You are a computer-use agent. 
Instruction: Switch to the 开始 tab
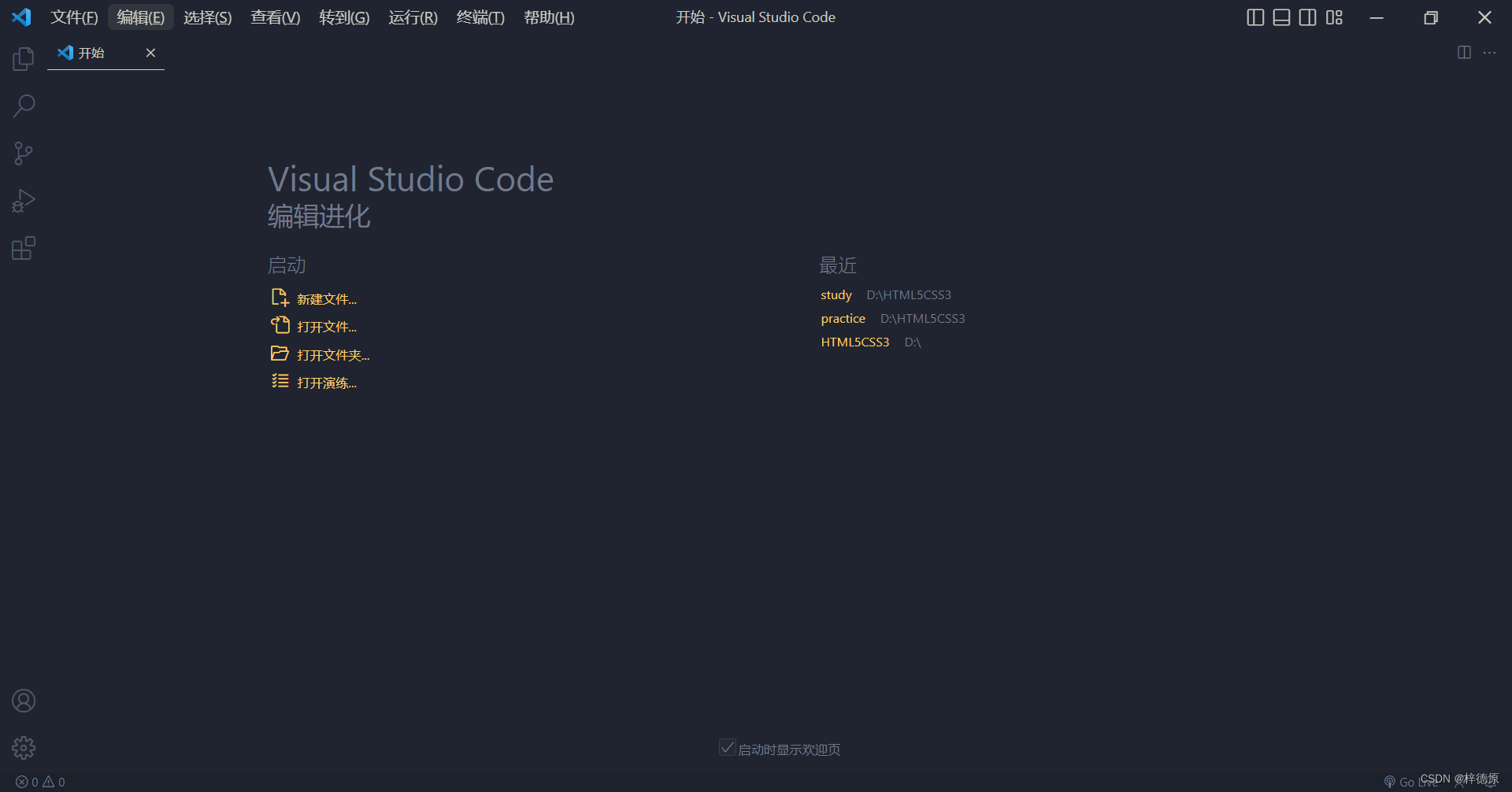tap(92, 53)
